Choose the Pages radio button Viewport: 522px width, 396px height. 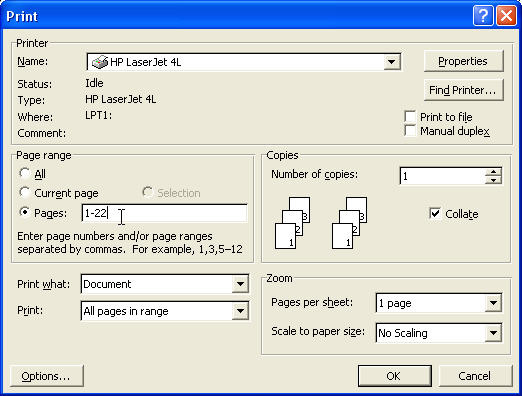[25, 212]
